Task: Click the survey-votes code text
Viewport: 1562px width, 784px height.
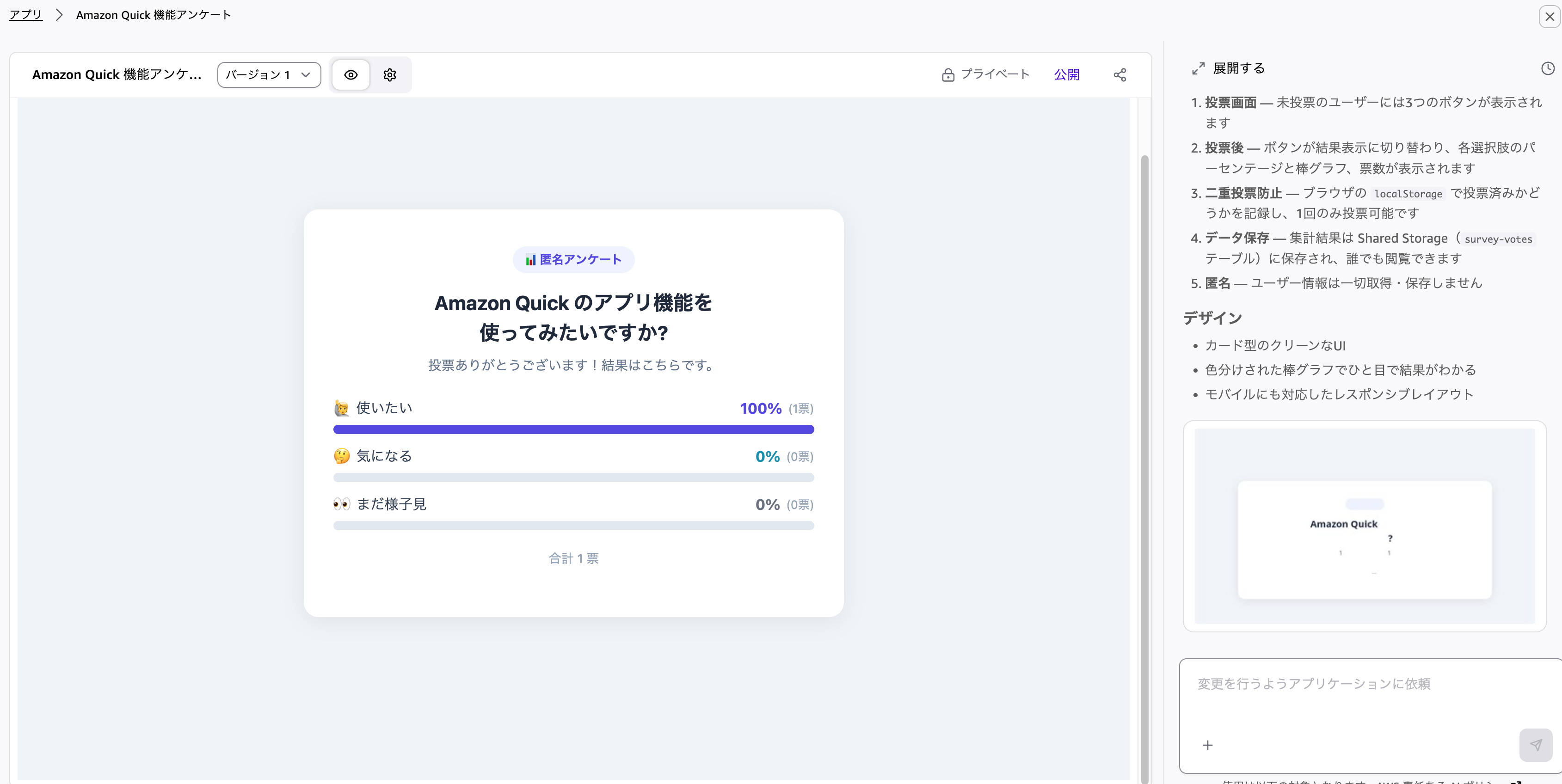Action: (1498, 239)
